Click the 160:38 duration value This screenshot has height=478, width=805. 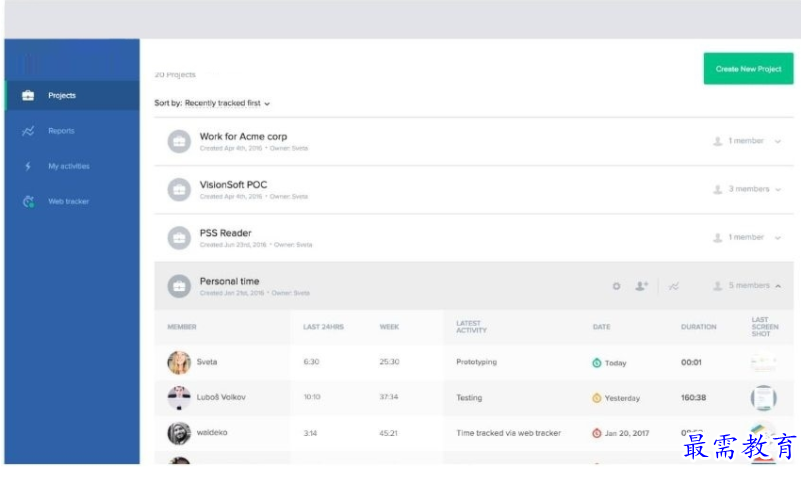tap(694, 398)
